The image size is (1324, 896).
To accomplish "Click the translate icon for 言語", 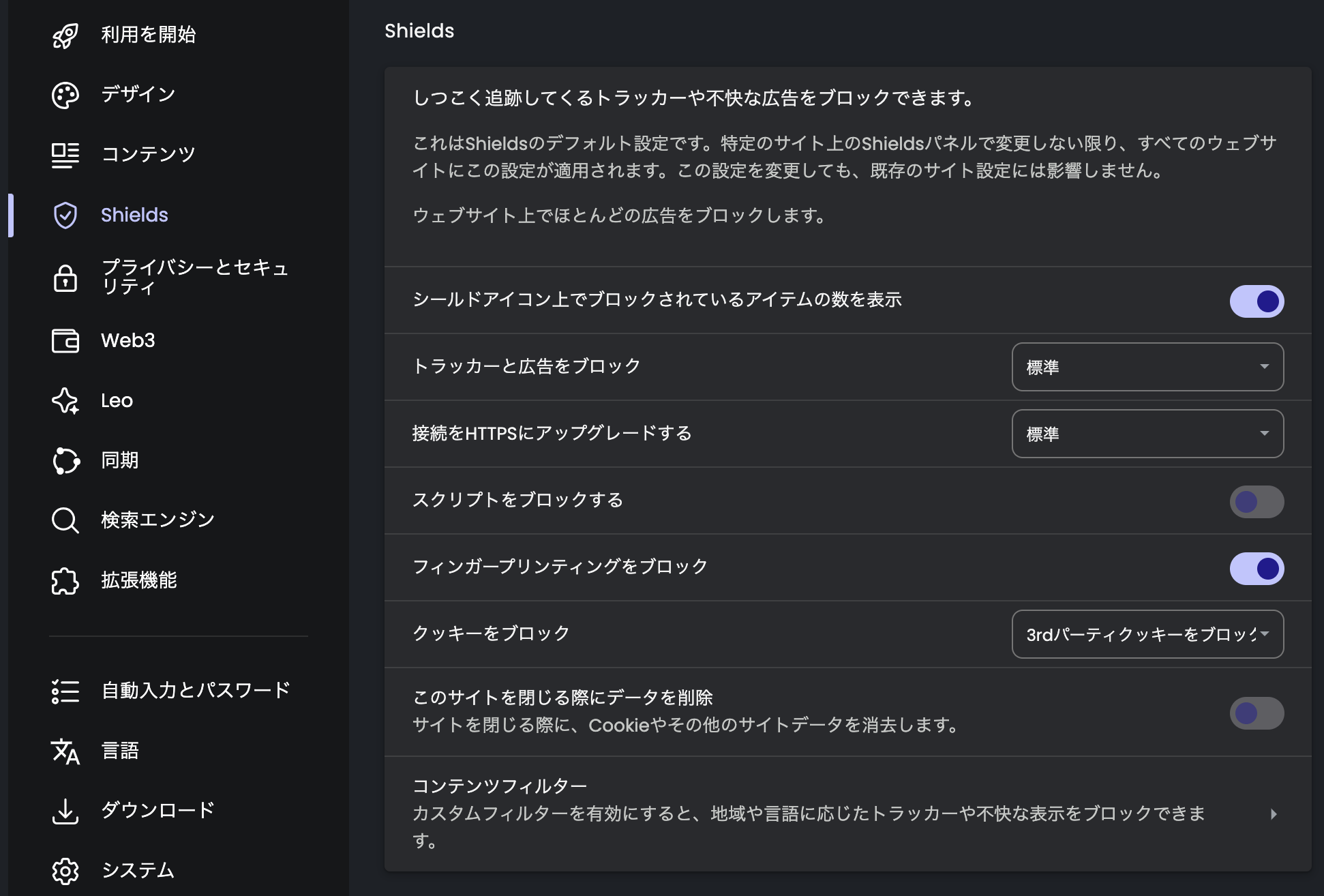I will coord(65,751).
